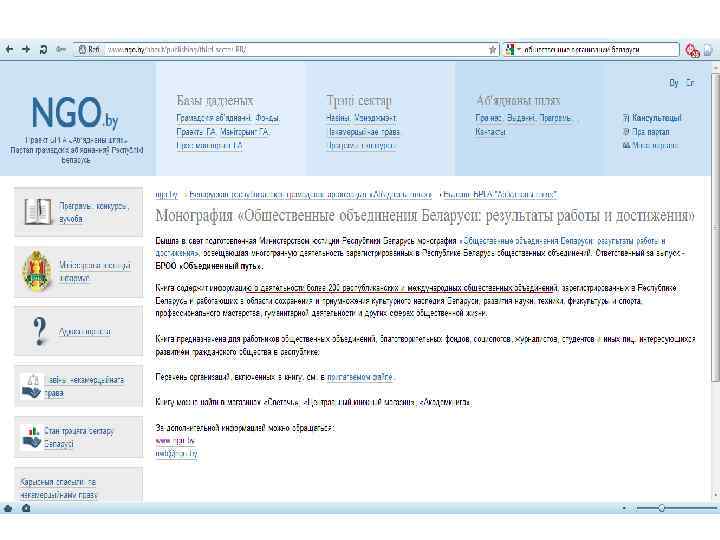Open the Карысныя спасылкі sidebar link

point(58,489)
